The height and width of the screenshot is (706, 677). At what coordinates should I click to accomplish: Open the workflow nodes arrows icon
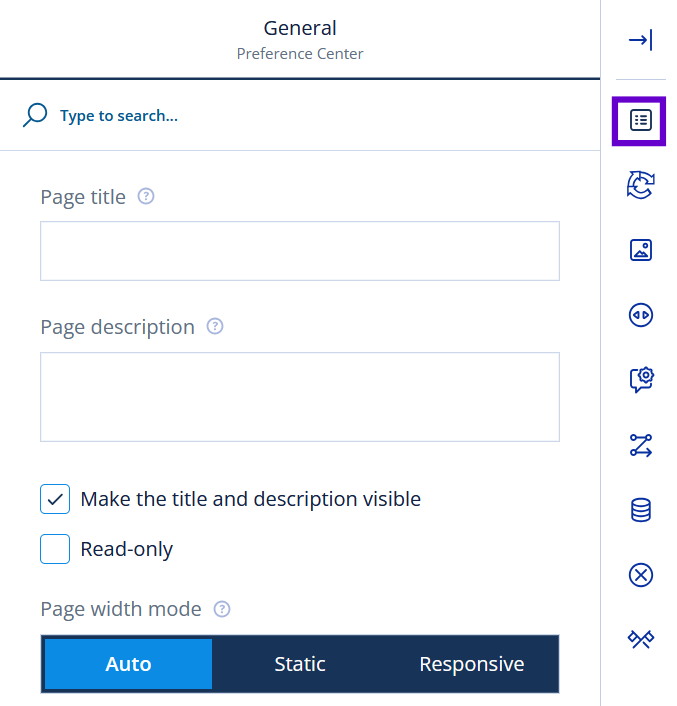pos(641,445)
